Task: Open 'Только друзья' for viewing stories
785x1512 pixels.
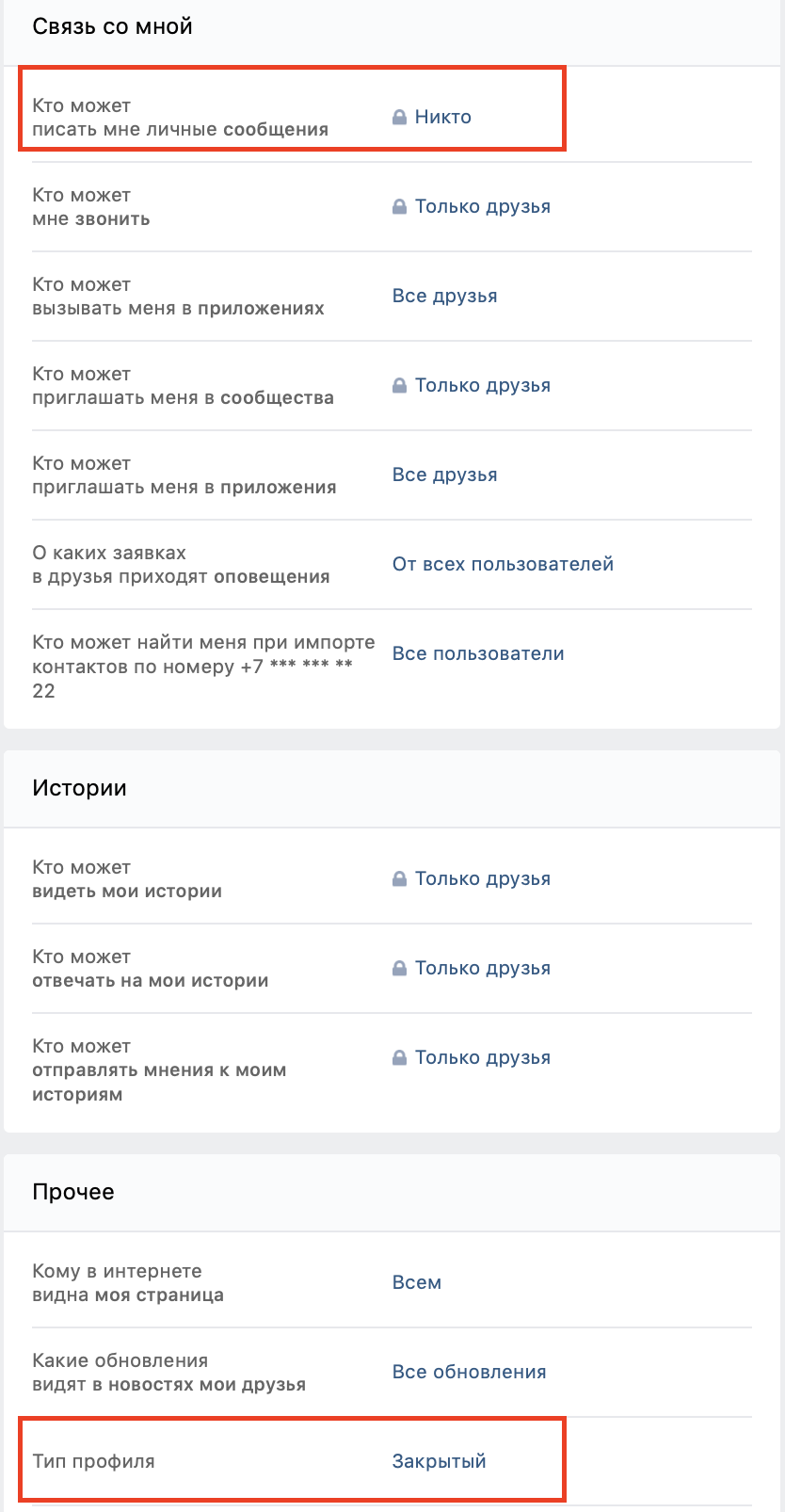Action: tap(482, 878)
